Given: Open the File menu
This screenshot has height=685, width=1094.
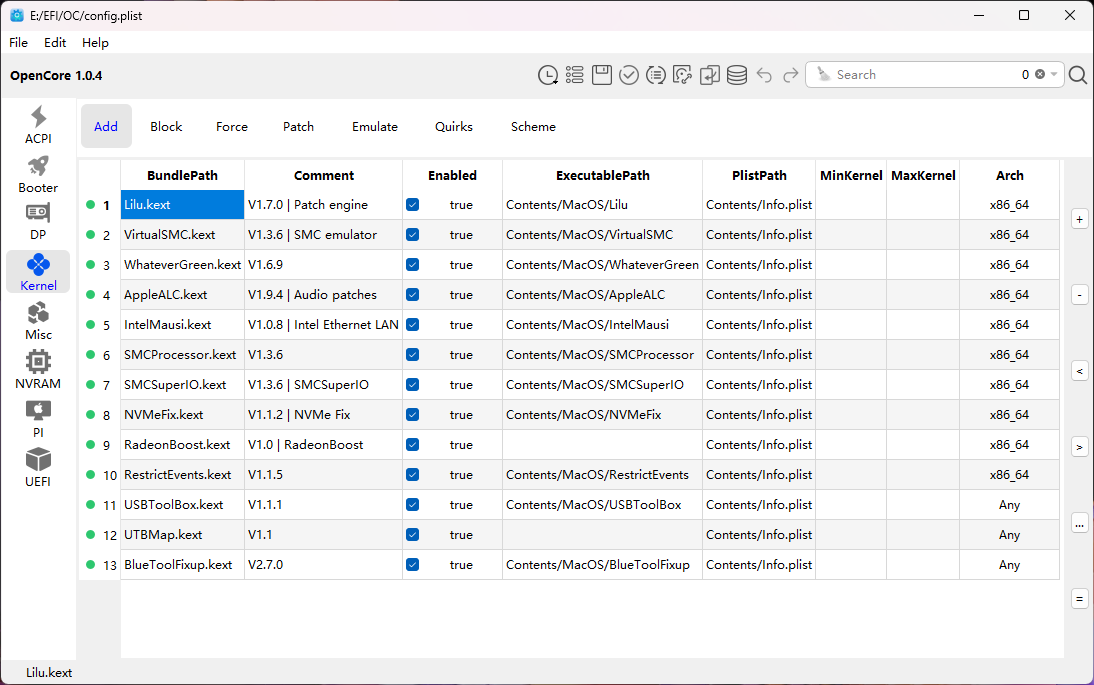Looking at the screenshot, I should pos(19,43).
